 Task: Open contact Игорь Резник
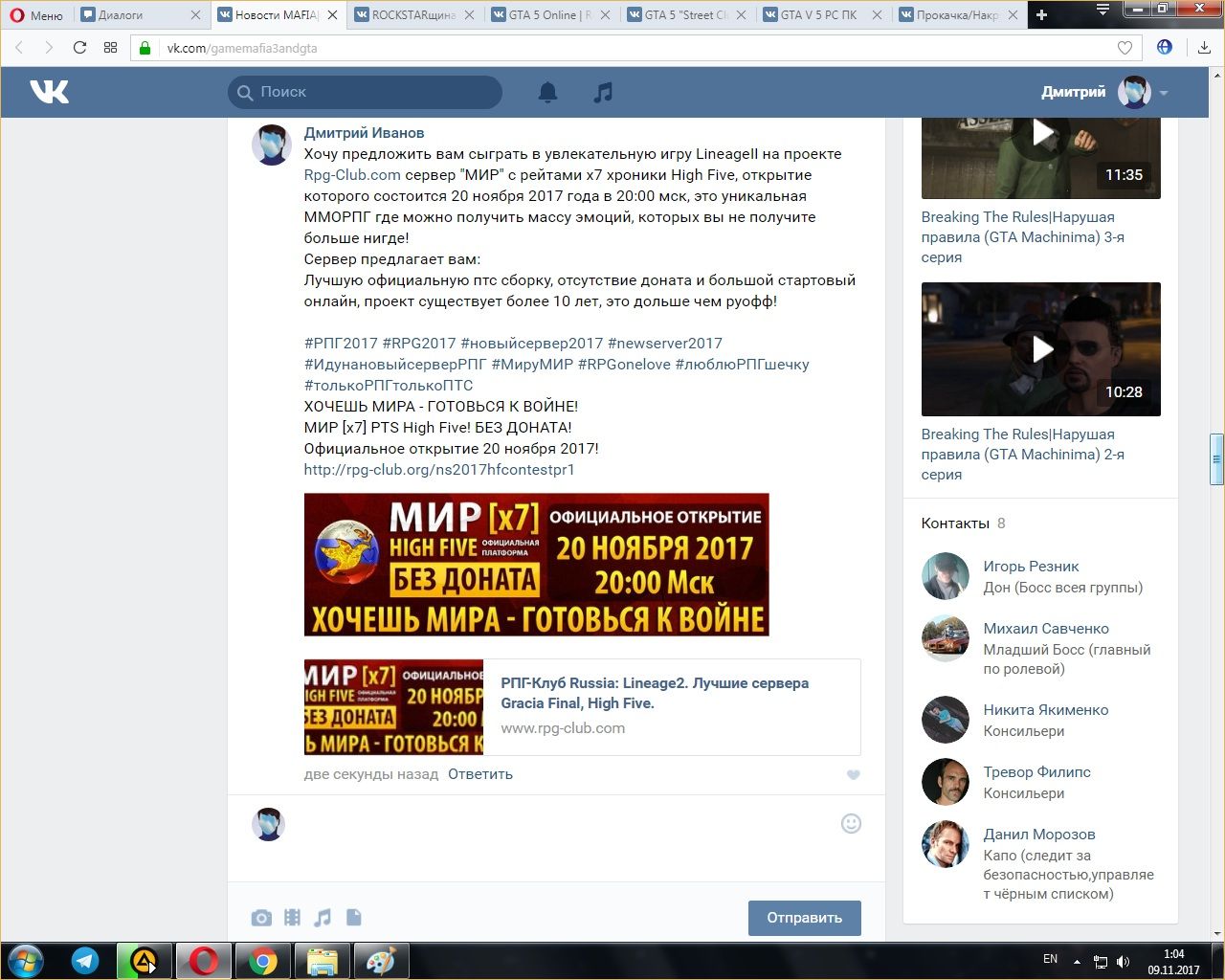[x=1031, y=567]
